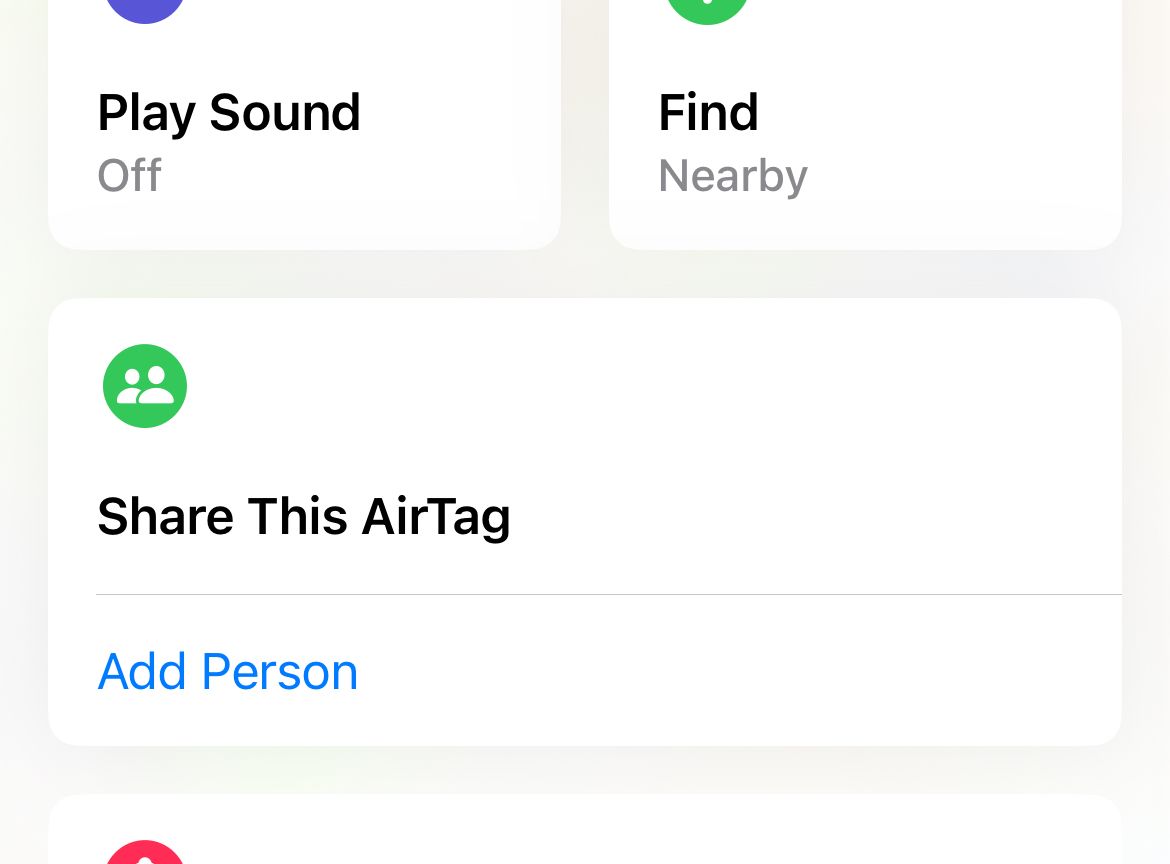Tap the purple Play Sound icon
The image size is (1170, 864).
pos(145,8)
